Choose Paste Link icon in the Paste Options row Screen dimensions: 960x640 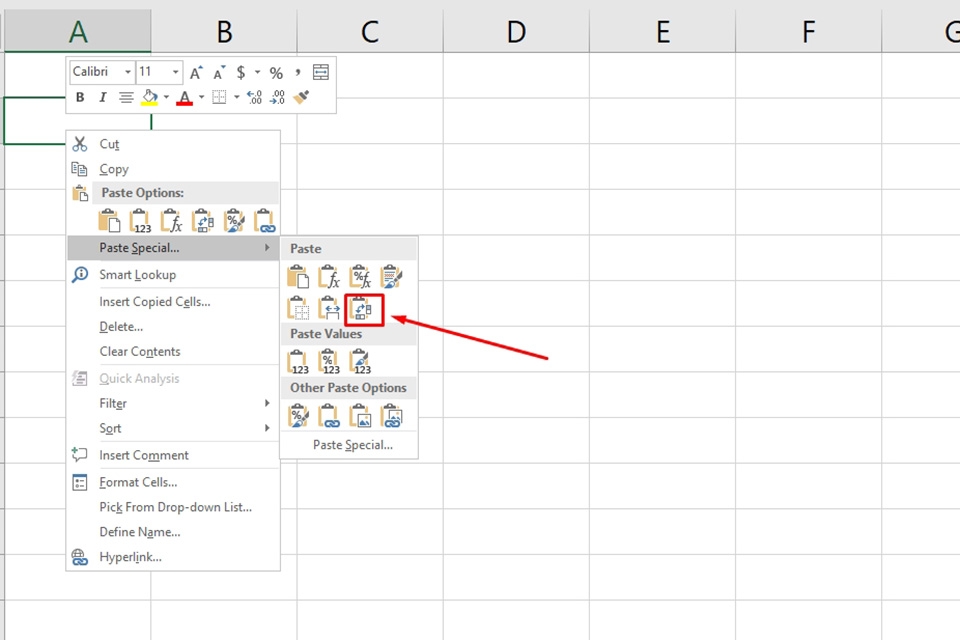(265, 221)
